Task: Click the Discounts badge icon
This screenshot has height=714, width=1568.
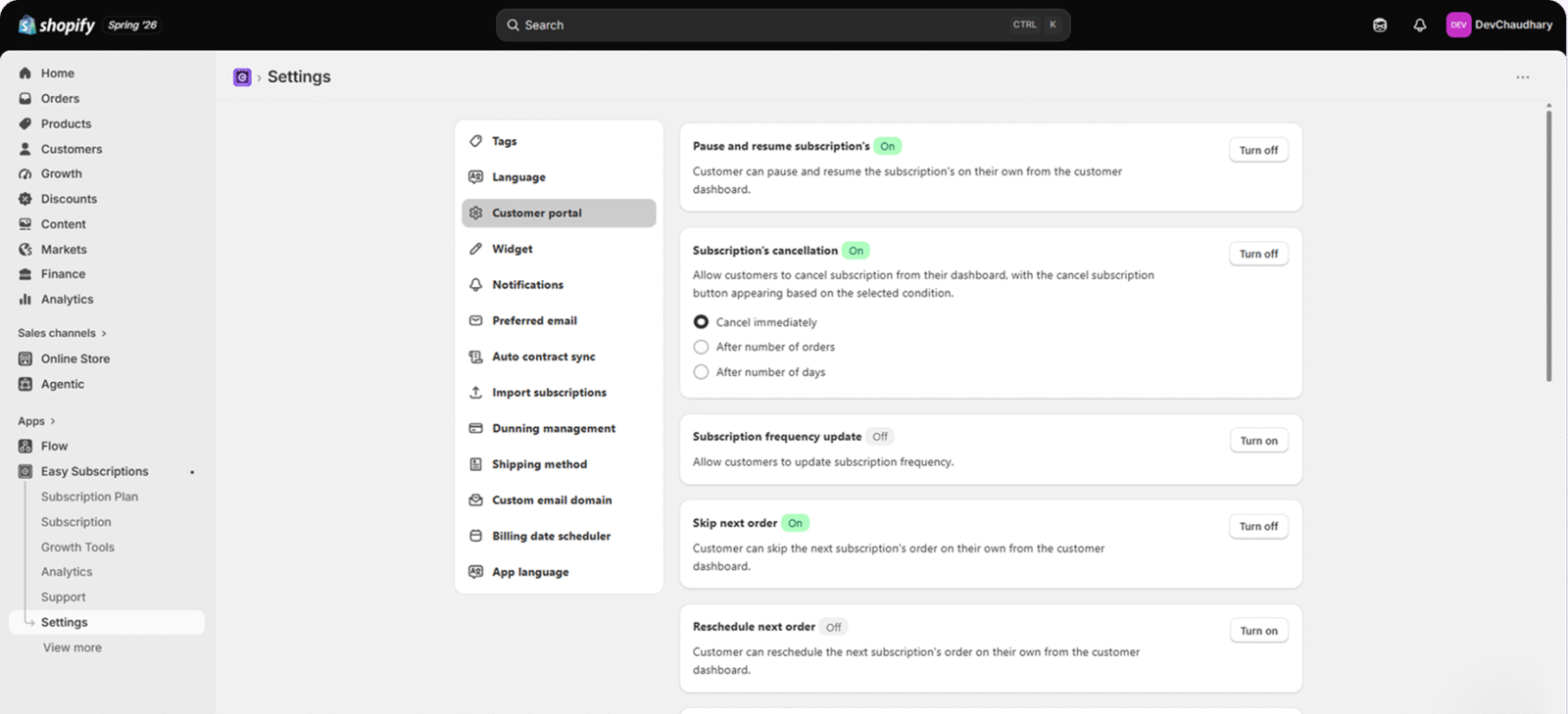Action: [x=25, y=199]
